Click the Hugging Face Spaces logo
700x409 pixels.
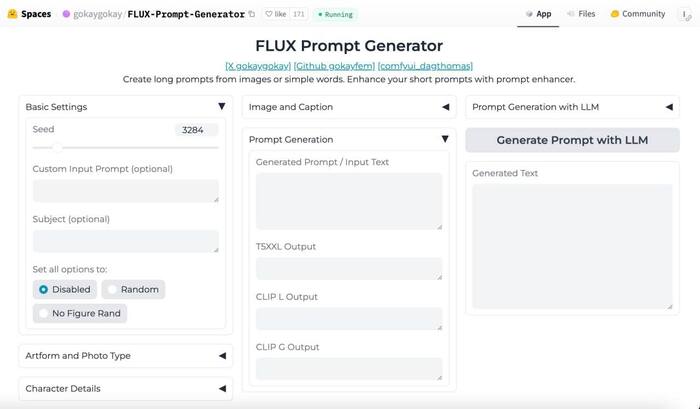pos(12,14)
